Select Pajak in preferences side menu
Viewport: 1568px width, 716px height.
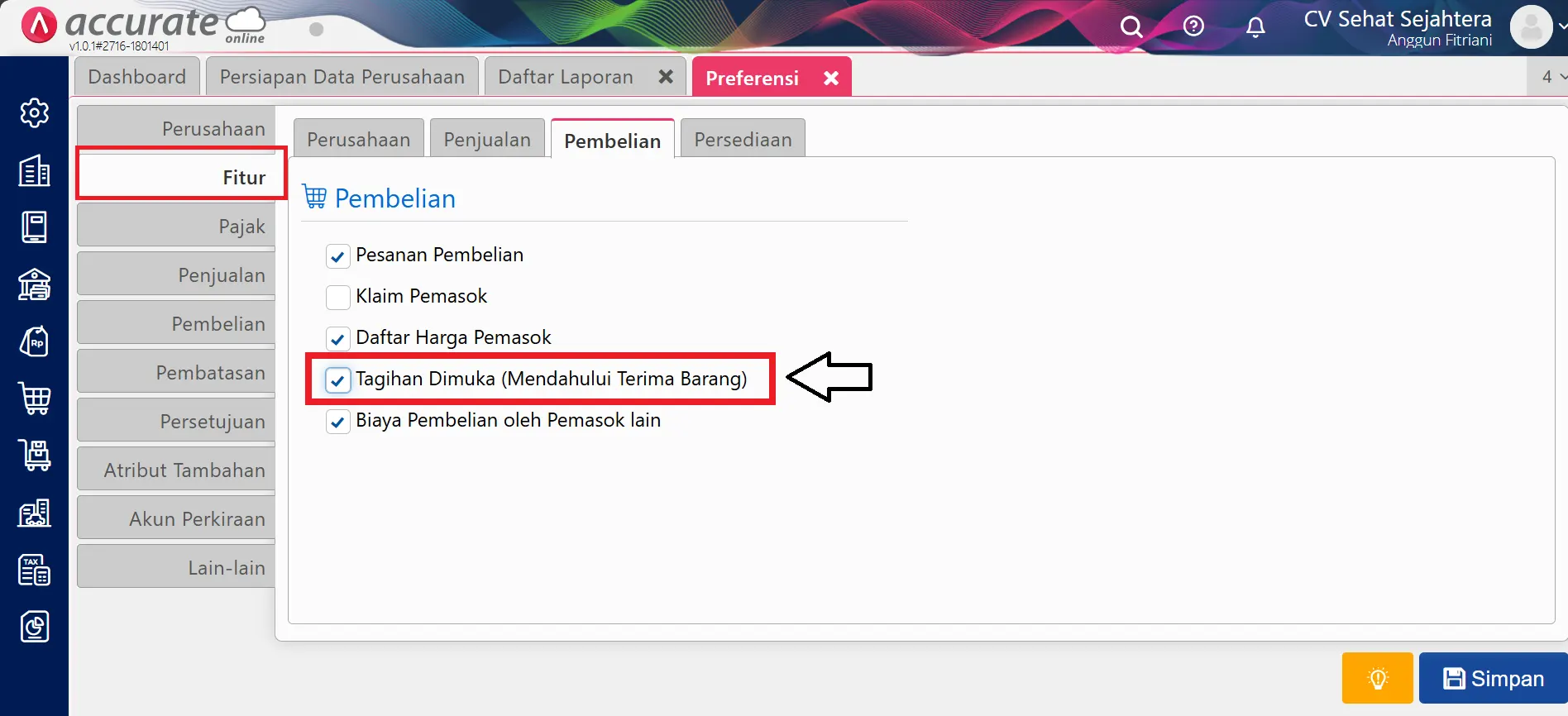pyautogui.click(x=176, y=226)
